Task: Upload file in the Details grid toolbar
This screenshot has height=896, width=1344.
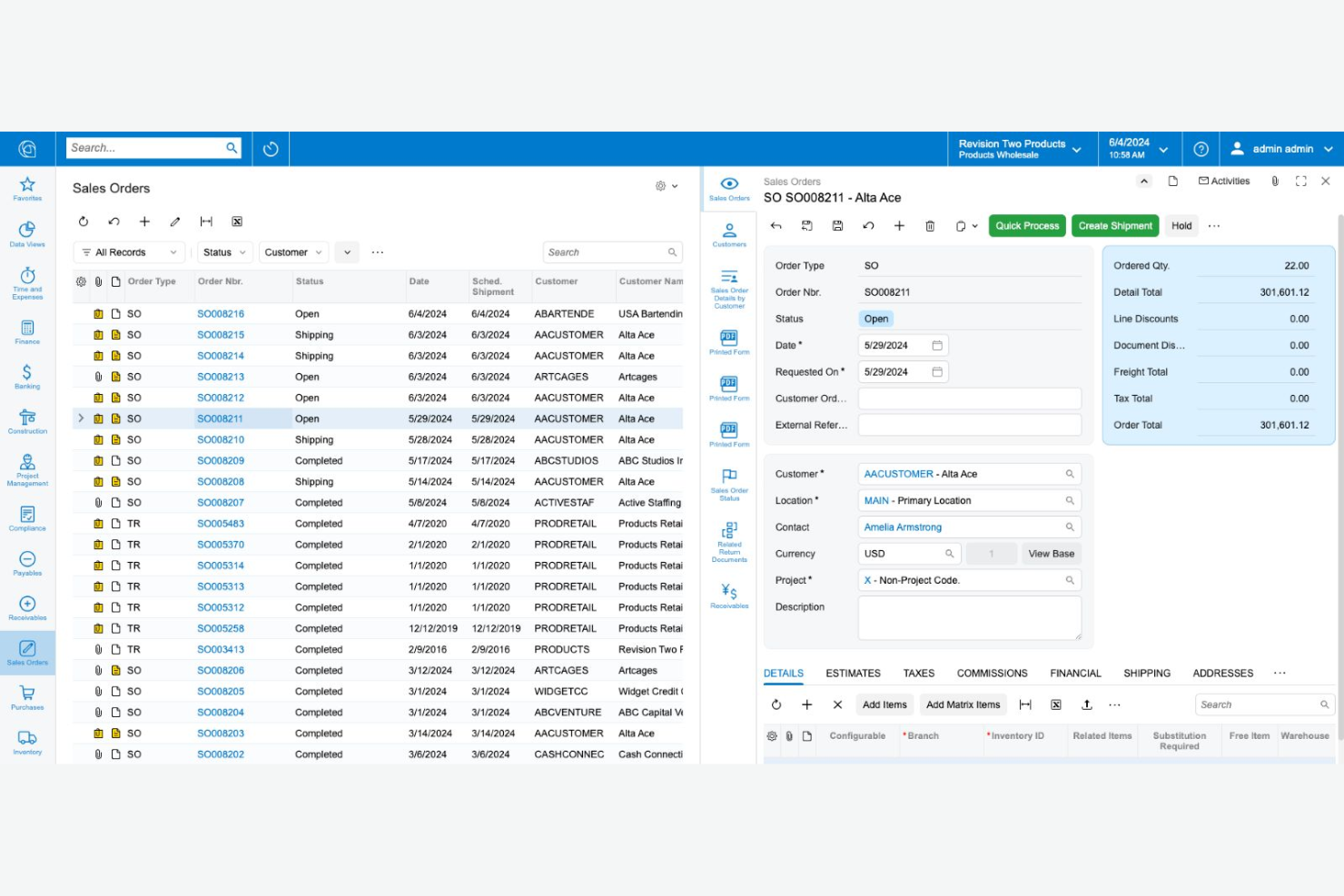Action: coord(1086,704)
